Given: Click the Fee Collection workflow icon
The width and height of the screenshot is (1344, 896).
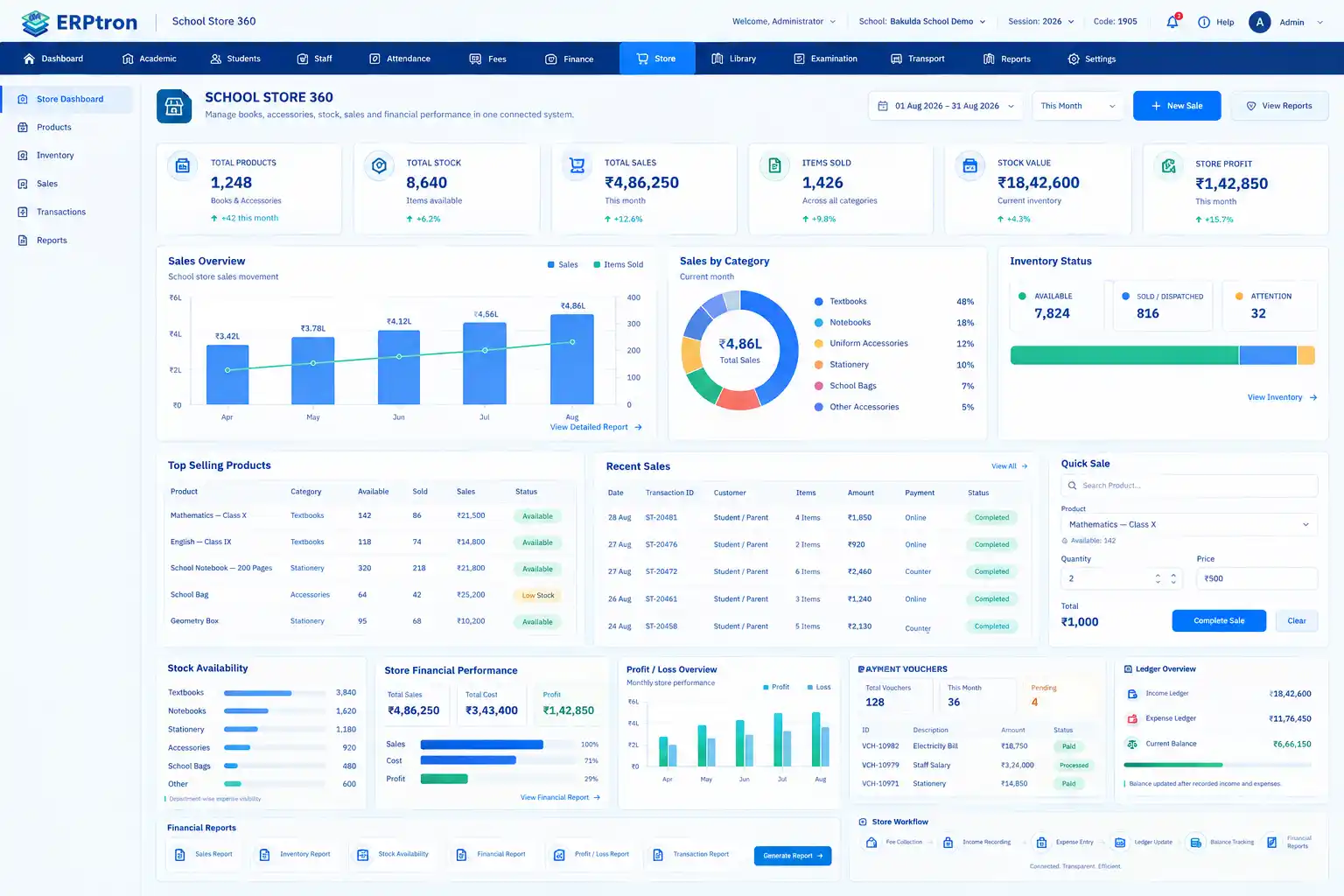Looking at the screenshot, I should click(871, 843).
